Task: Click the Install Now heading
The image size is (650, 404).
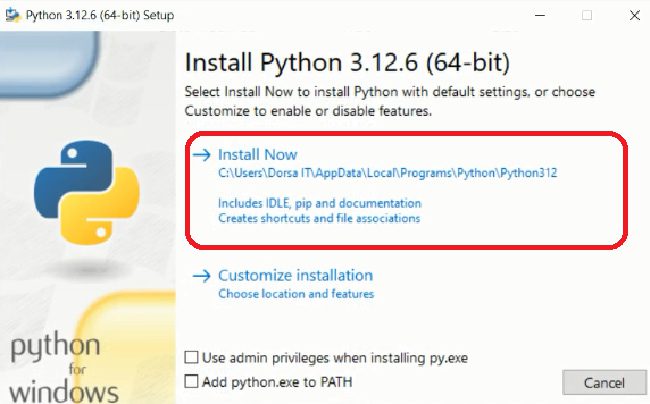Action: (257, 155)
